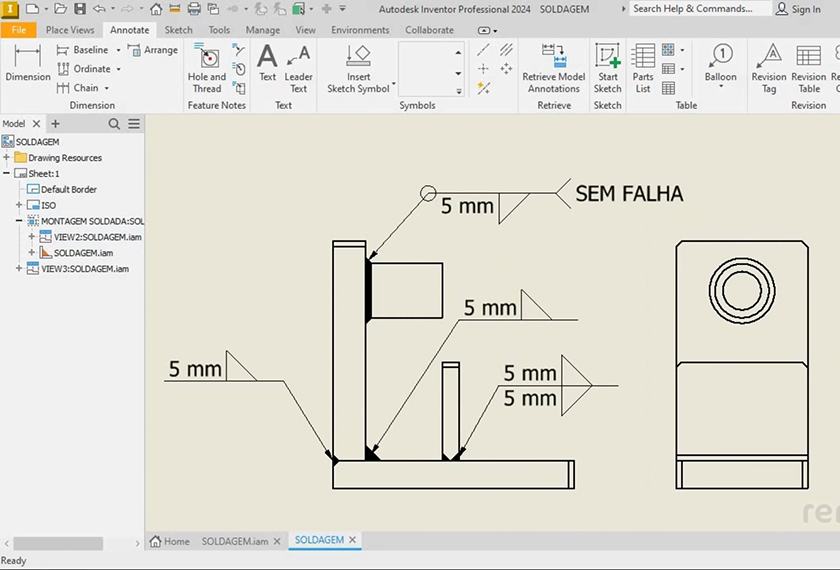The width and height of the screenshot is (840, 570).
Task: Switch to SOLDAGEM.iam document tab
Action: pos(235,541)
